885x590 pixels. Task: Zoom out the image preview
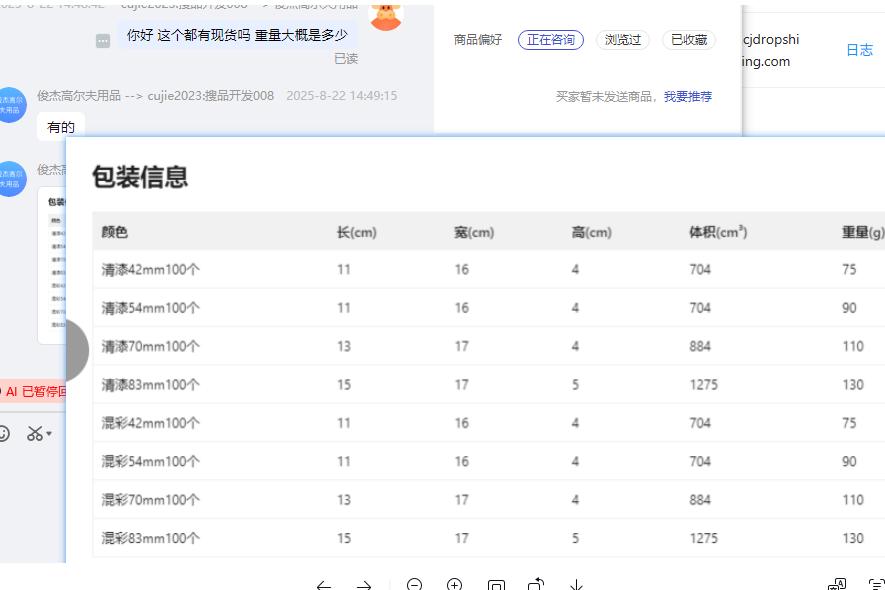(415, 586)
